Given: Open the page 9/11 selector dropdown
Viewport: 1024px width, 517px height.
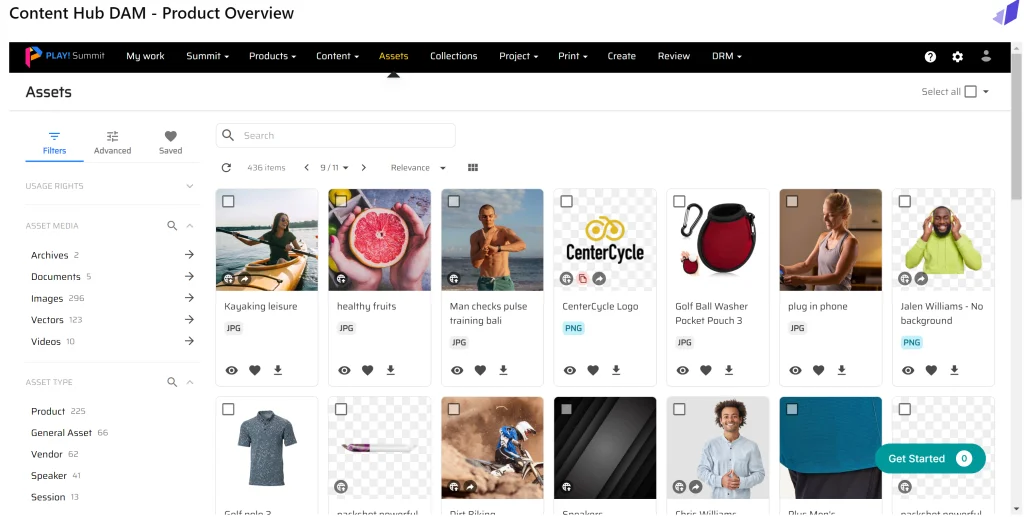Looking at the screenshot, I should tap(335, 168).
